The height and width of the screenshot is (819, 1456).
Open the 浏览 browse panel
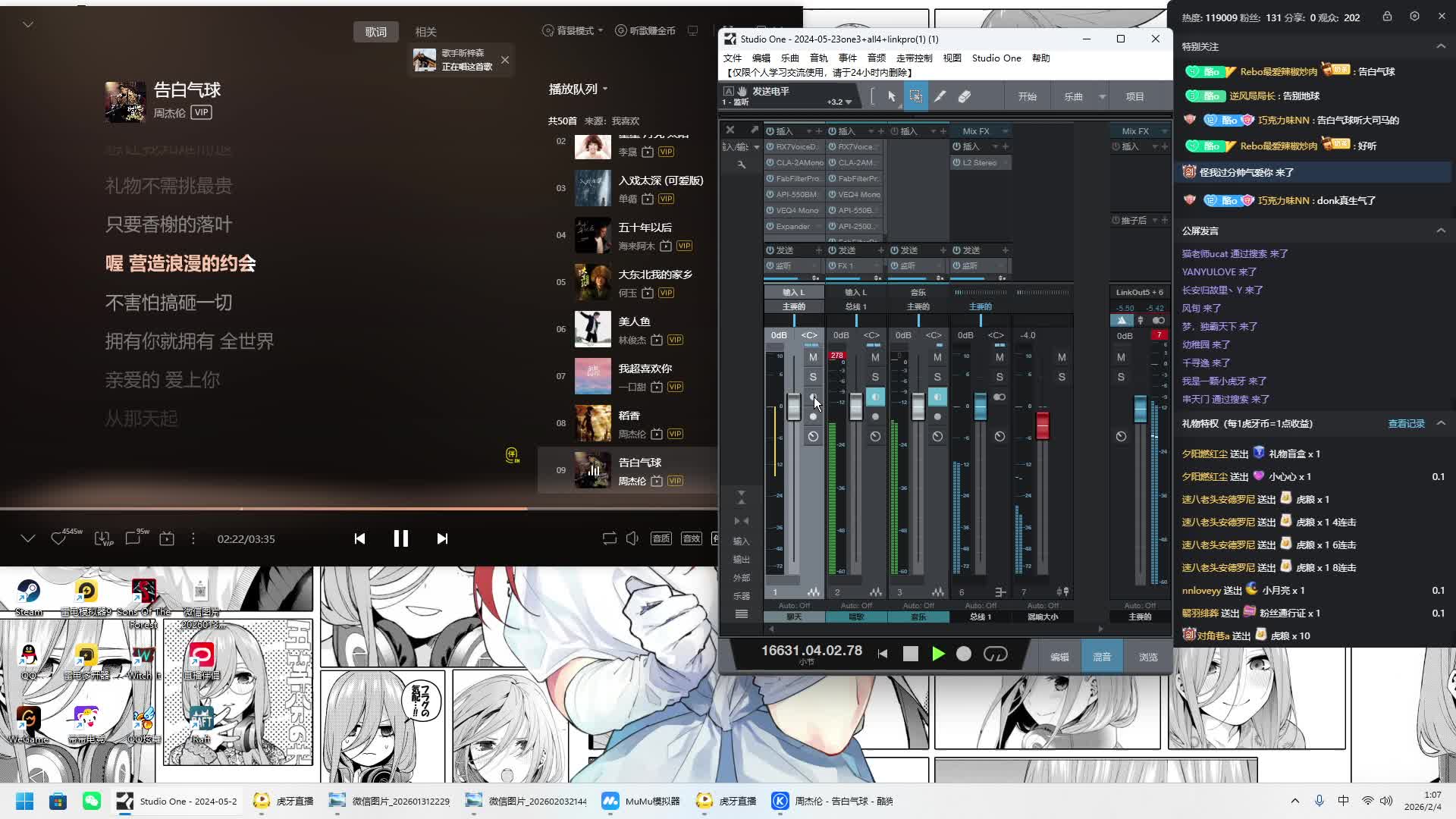(x=1147, y=657)
